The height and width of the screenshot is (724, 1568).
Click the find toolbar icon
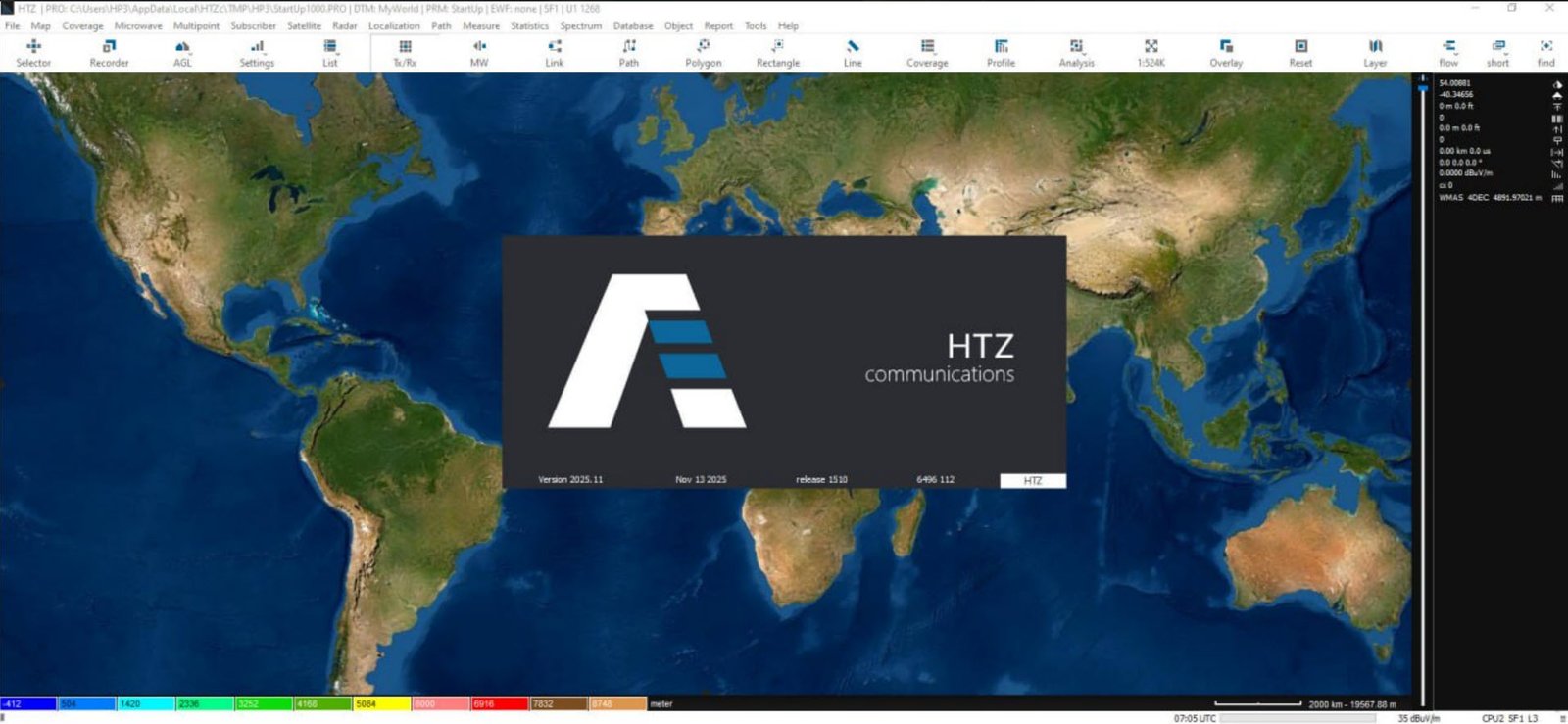coord(1545,53)
